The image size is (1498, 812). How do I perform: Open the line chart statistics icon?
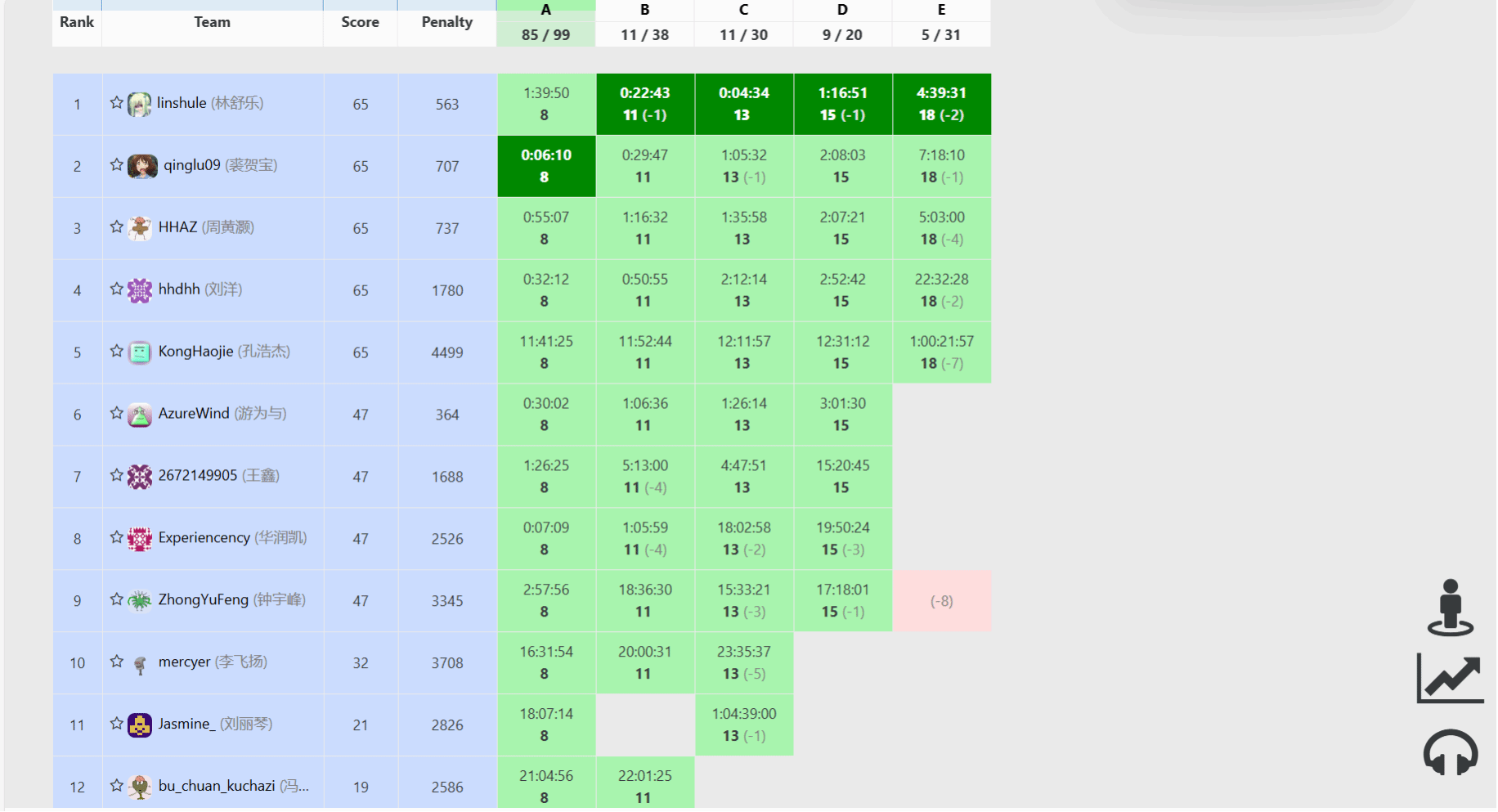pyautogui.click(x=1450, y=678)
